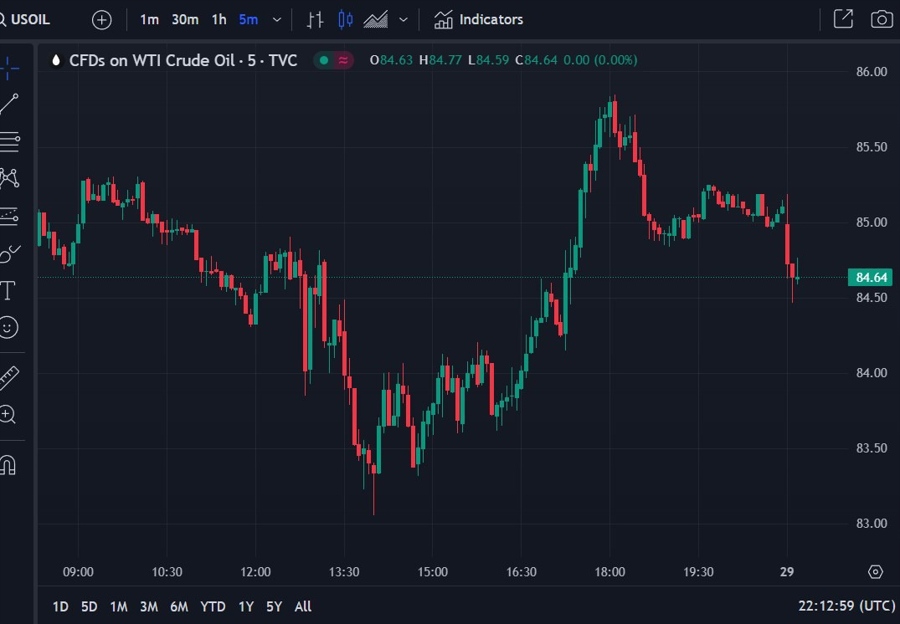Click the CFDs on WTI Crude Oil title
This screenshot has width=900, height=624.
tap(183, 60)
